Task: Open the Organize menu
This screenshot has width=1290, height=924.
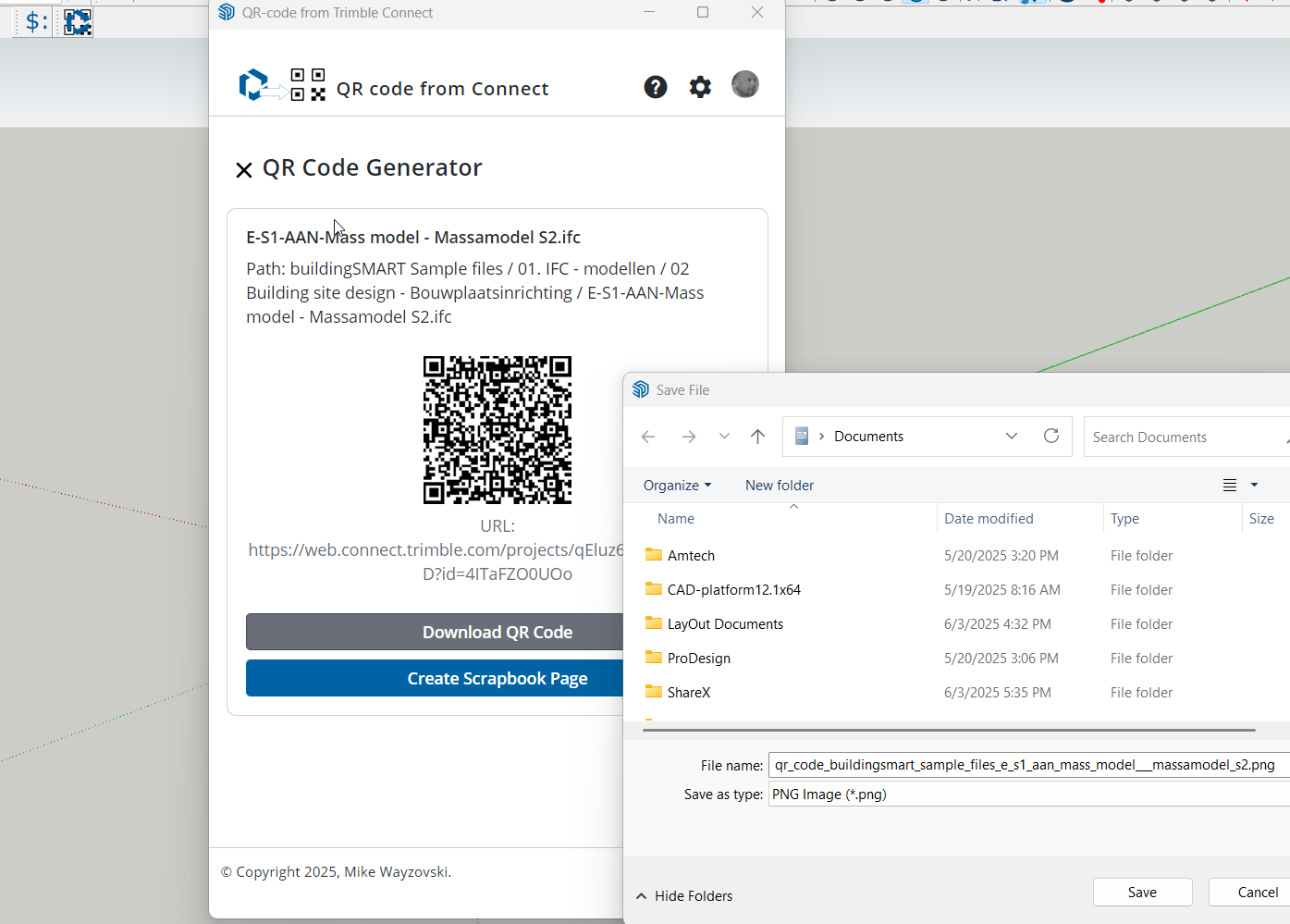Action: [x=677, y=486]
